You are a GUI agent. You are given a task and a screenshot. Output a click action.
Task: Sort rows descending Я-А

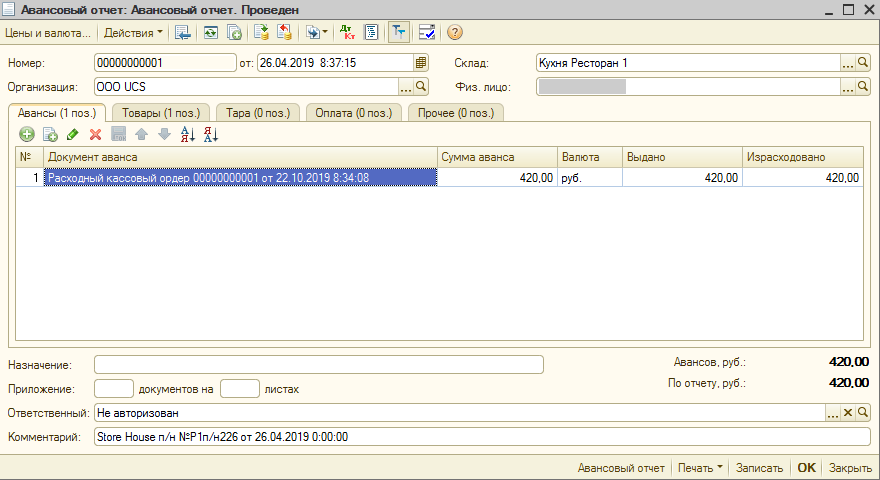coord(211,134)
